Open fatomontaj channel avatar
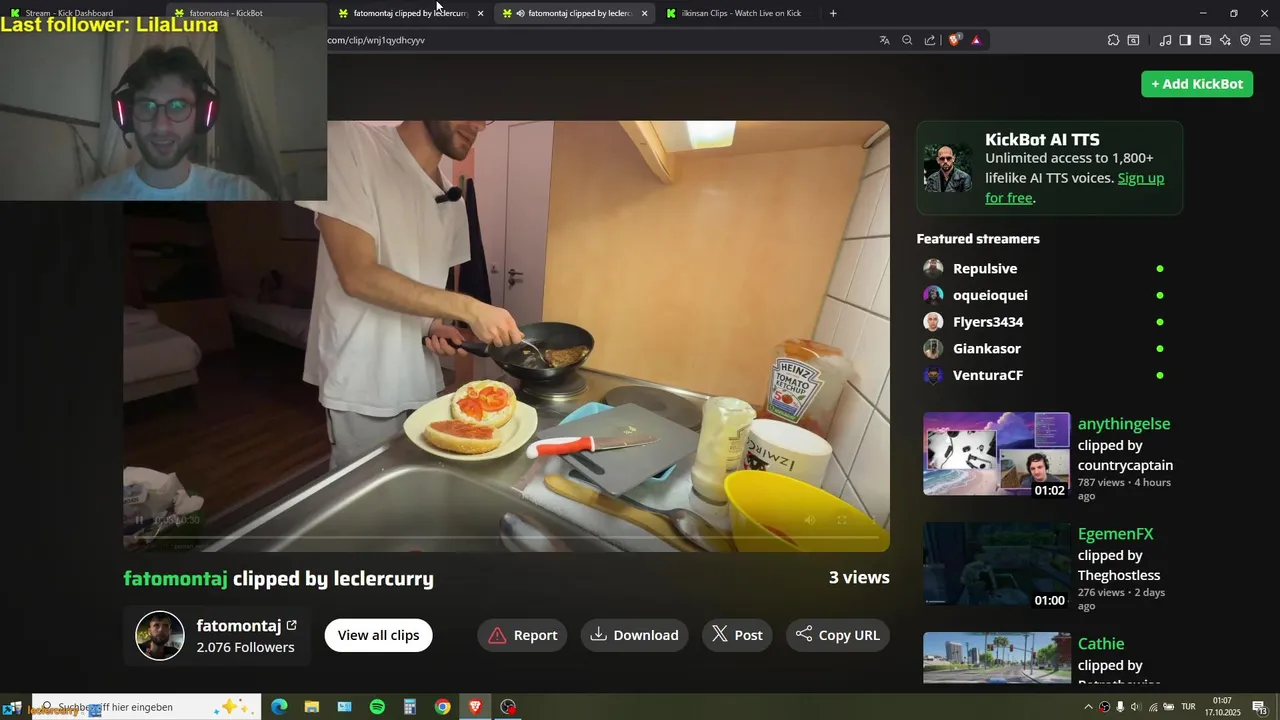Viewport: 1280px width, 720px height. click(x=160, y=636)
